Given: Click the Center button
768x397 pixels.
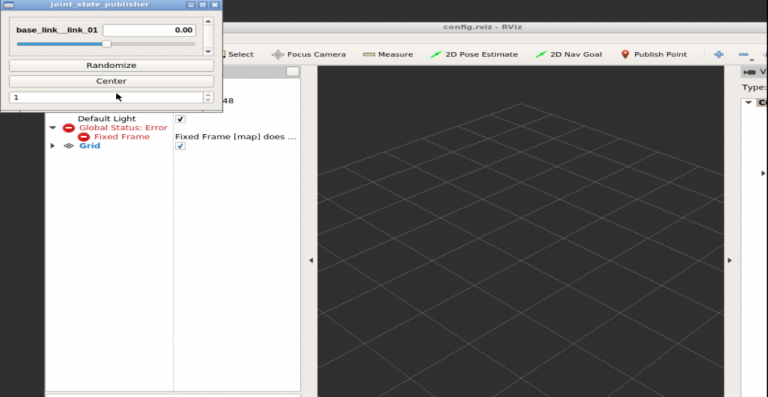Looking at the screenshot, I should (111, 81).
